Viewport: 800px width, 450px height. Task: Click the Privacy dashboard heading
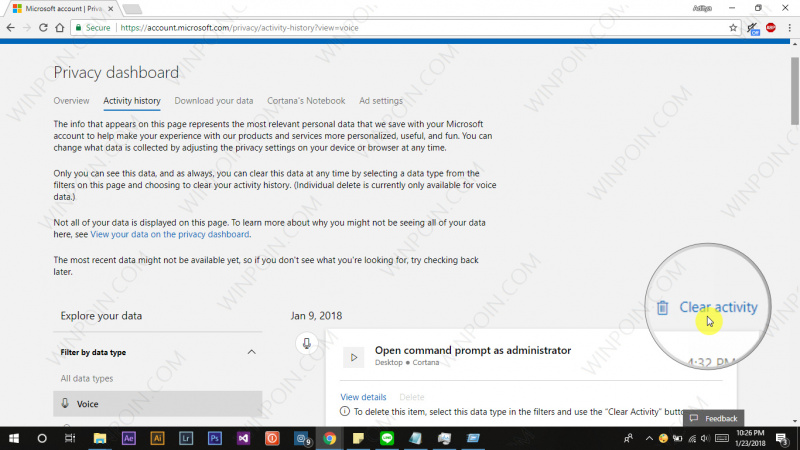point(116,72)
